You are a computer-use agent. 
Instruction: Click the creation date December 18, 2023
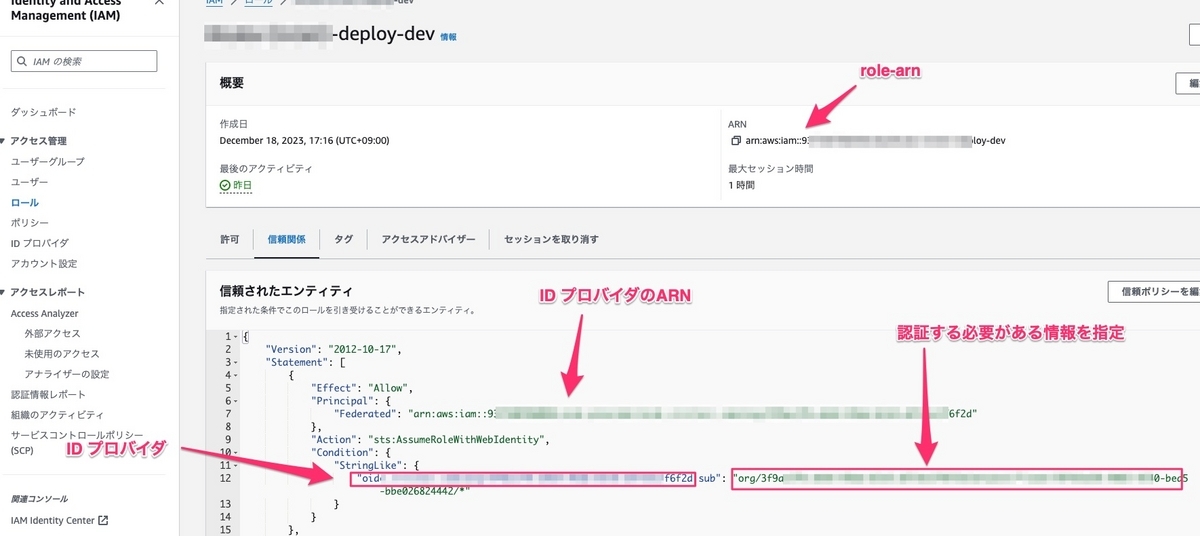pos(304,140)
